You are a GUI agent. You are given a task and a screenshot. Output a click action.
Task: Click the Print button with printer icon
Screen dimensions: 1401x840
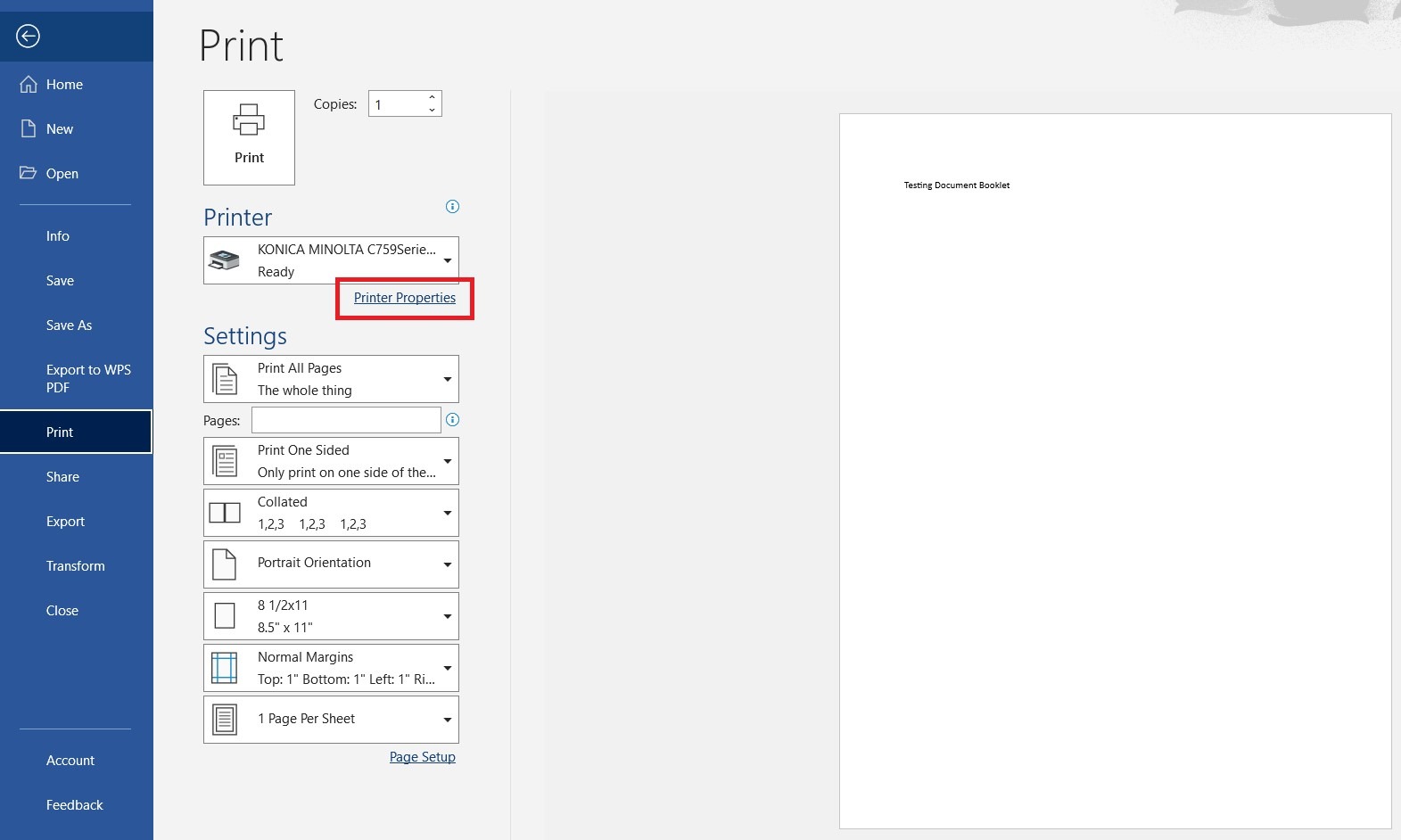pyautogui.click(x=249, y=137)
